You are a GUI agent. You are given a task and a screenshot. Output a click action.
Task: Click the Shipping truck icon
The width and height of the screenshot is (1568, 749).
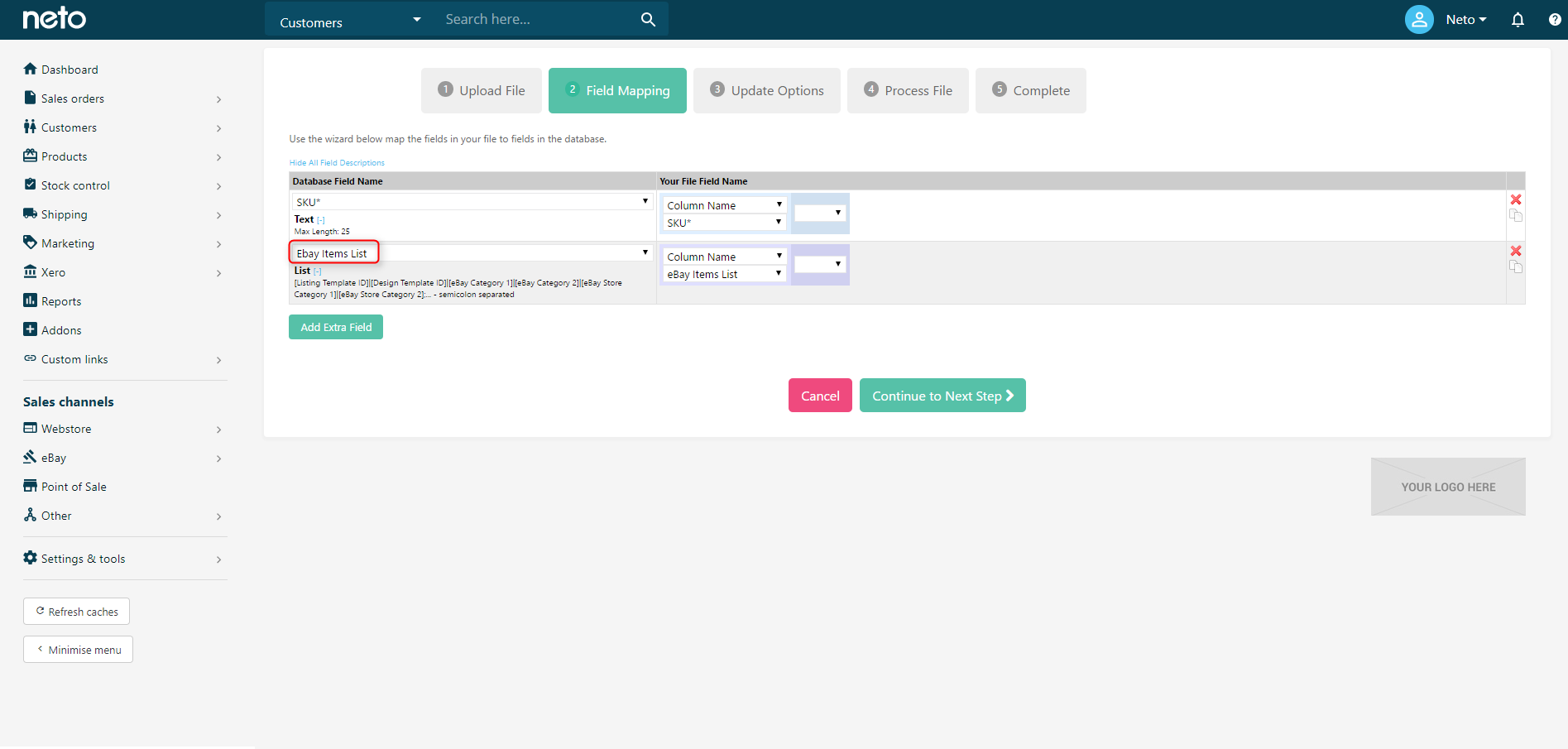[x=31, y=214]
